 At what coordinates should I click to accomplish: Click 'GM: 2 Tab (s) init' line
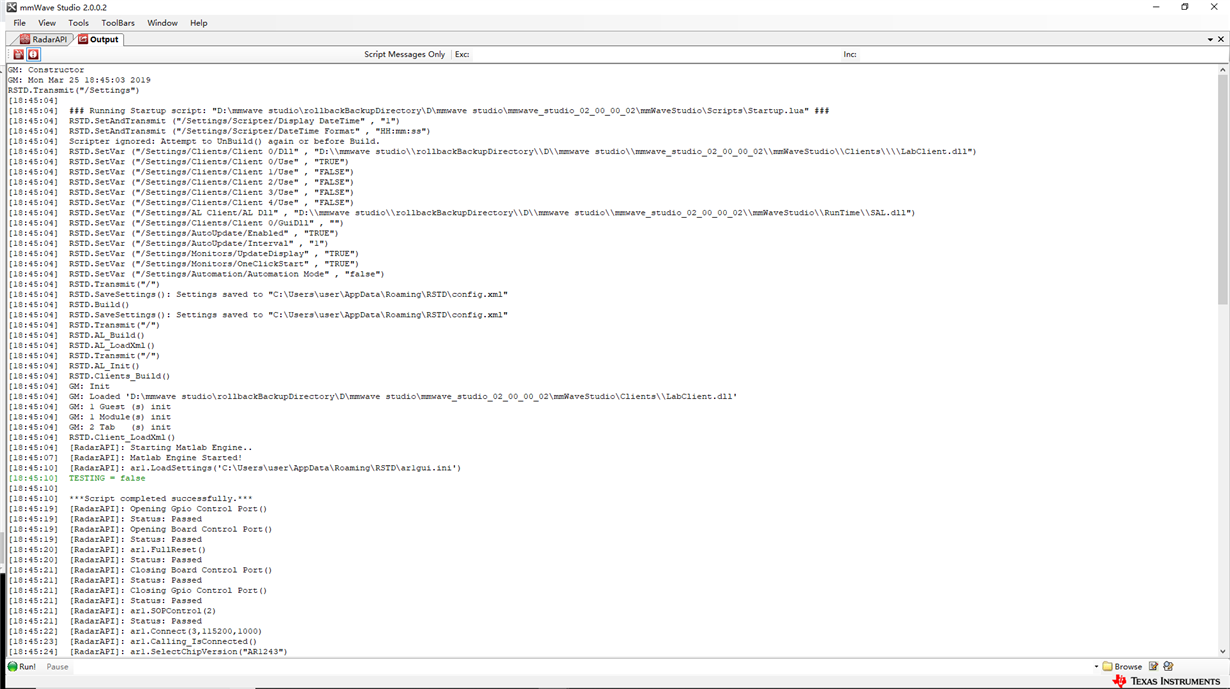click(x=89, y=427)
